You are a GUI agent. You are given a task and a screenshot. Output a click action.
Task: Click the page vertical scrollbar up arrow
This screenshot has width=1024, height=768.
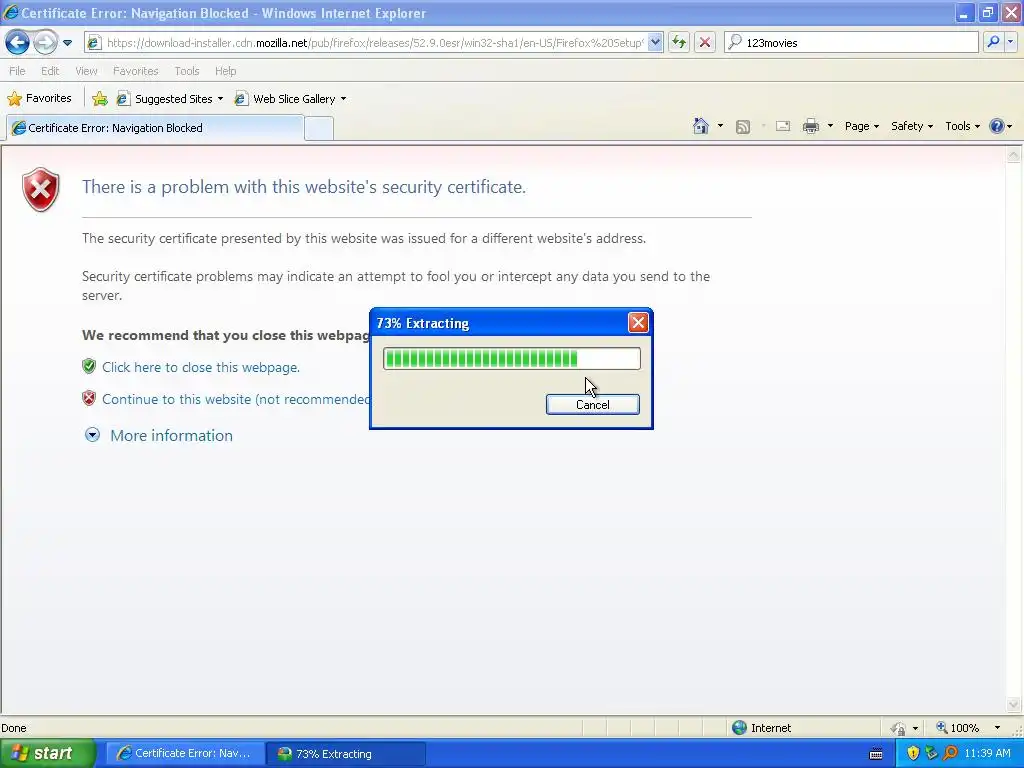click(1014, 155)
